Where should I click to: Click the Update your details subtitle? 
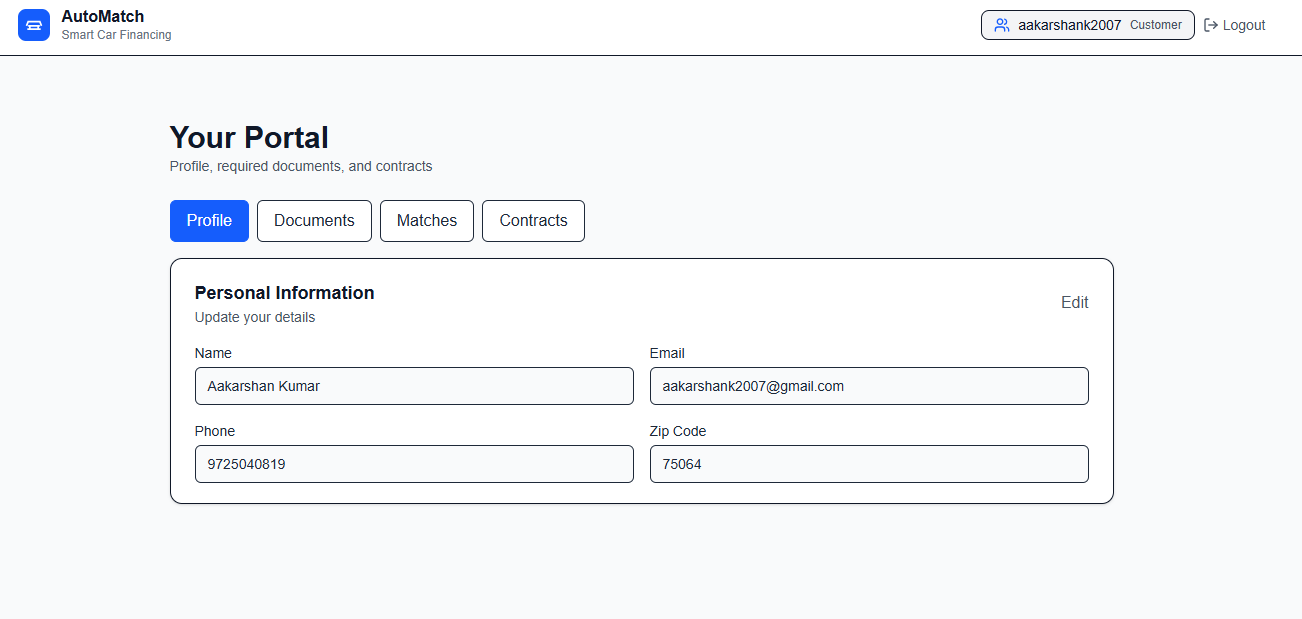[255, 317]
